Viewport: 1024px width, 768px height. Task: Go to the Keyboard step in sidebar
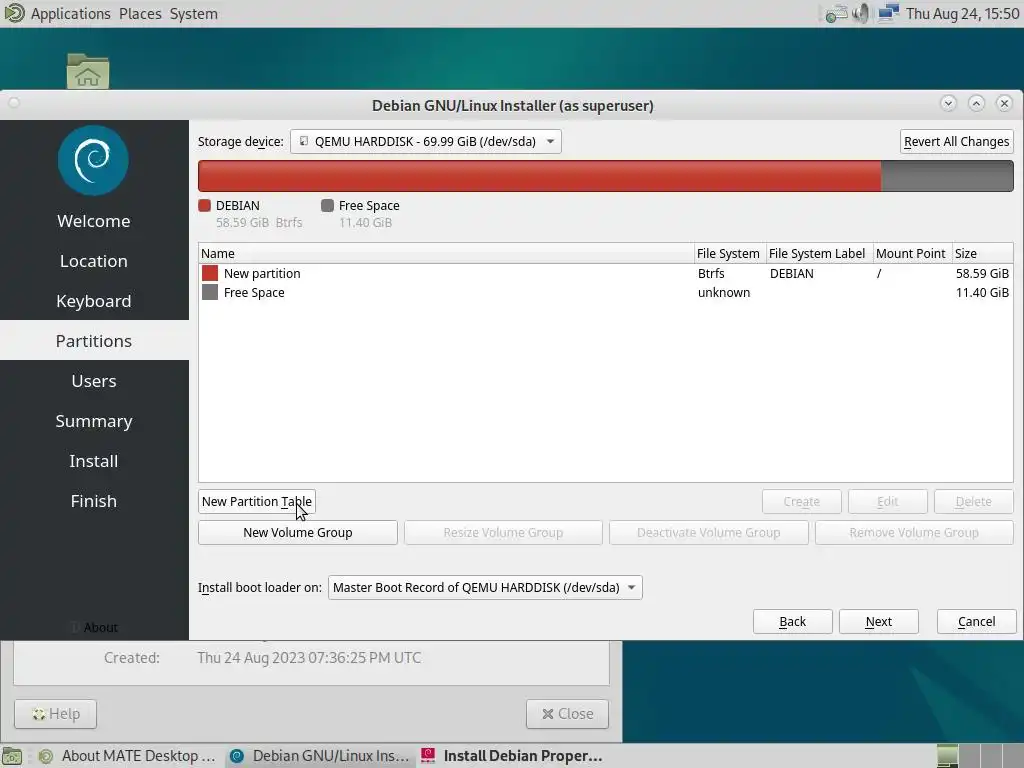pos(94,300)
